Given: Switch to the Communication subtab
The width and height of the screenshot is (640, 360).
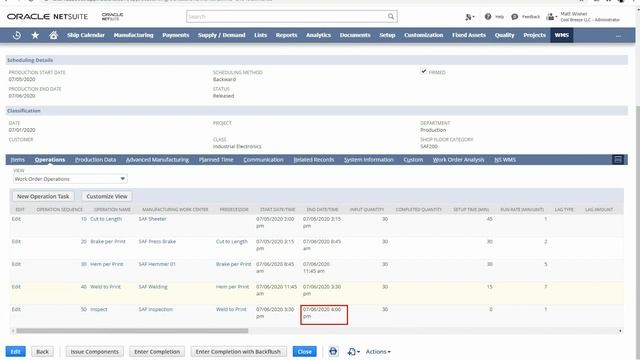Looking at the screenshot, I should tap(263, 160).
